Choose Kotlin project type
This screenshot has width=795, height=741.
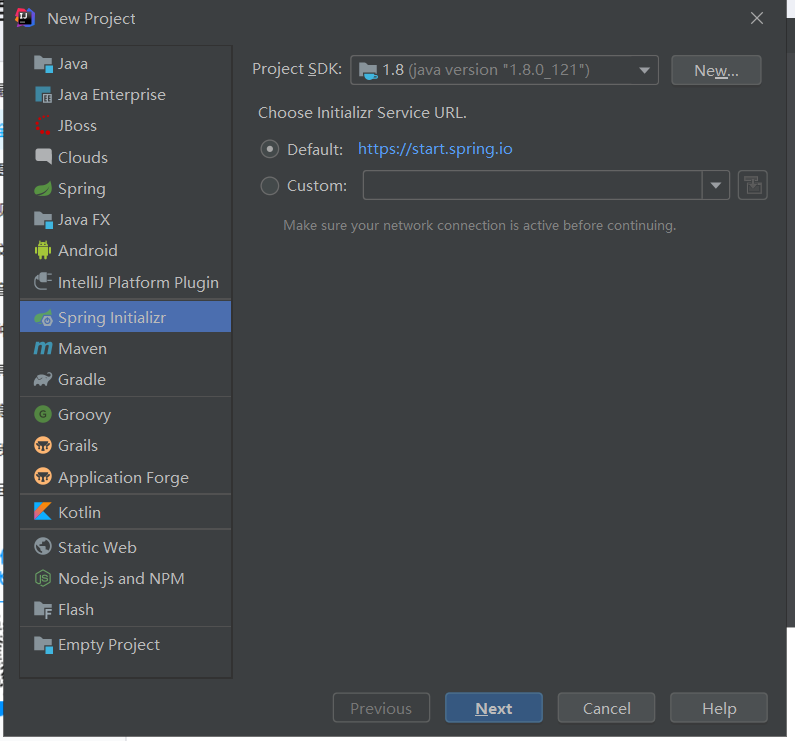pyautogui.click(x=125, y=512)
